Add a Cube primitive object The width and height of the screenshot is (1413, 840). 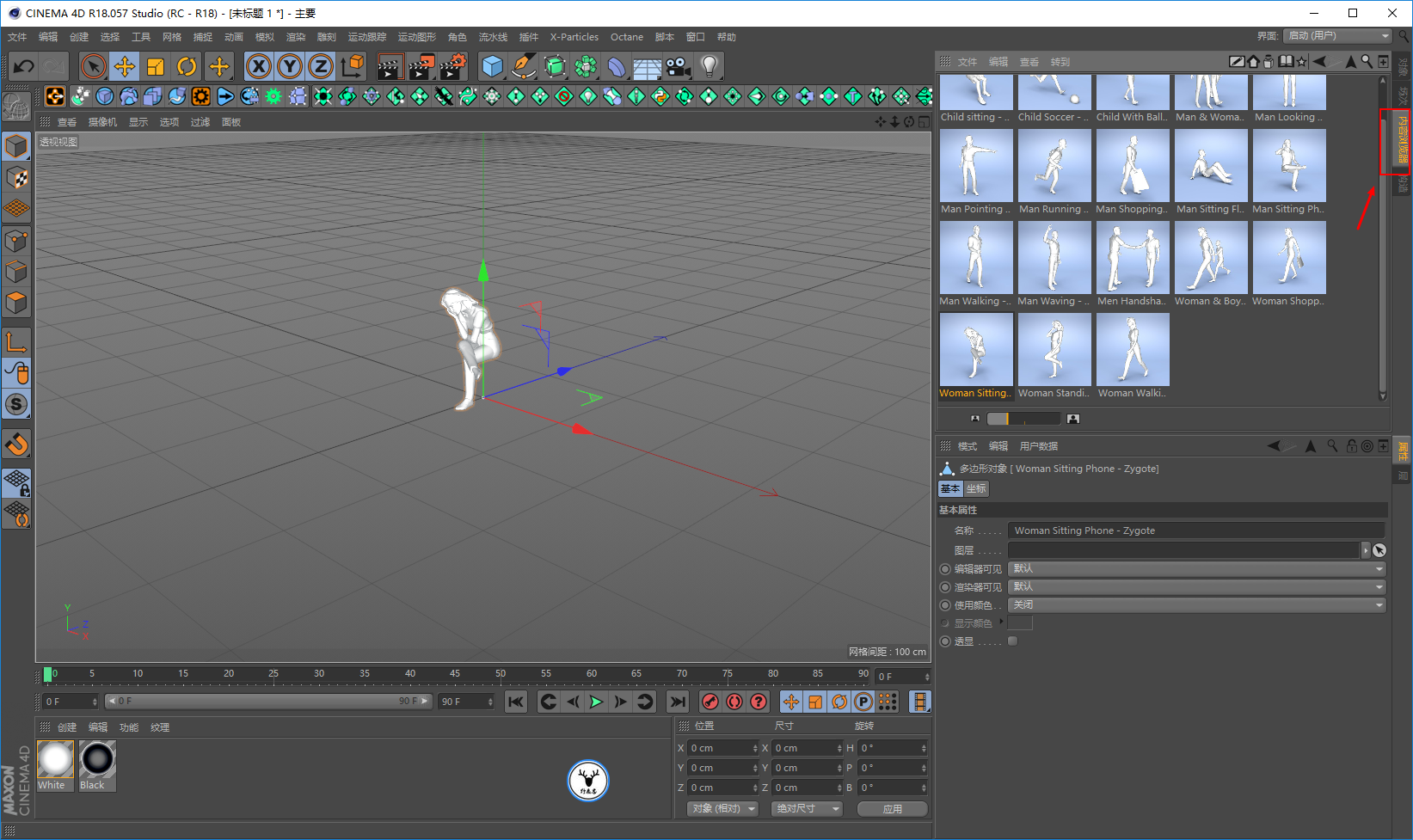click(x=492, y=66)
